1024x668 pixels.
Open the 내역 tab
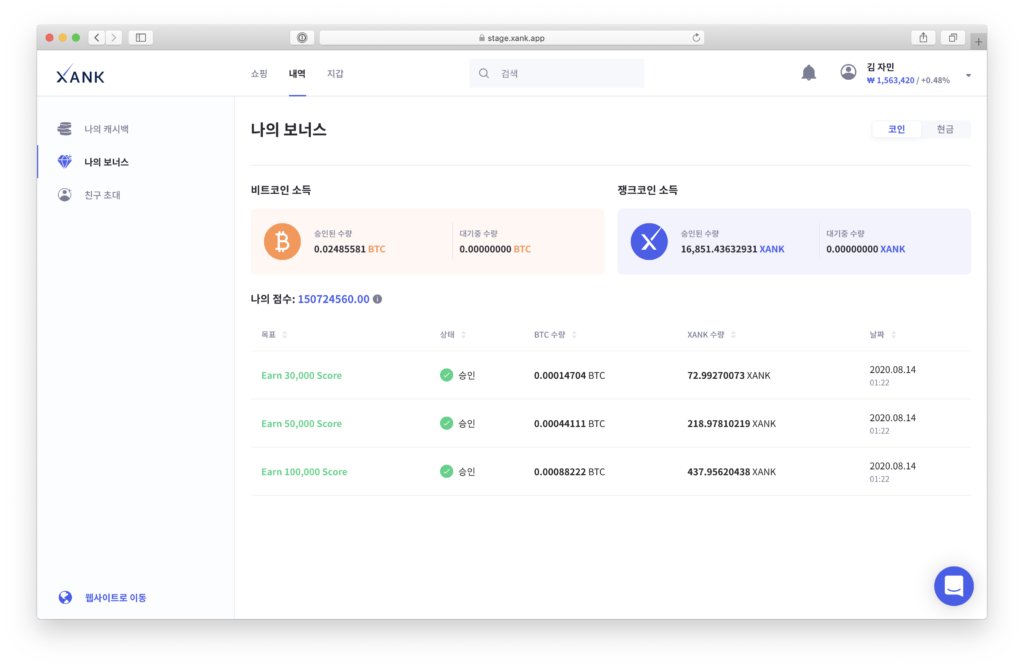click(297, 73)
